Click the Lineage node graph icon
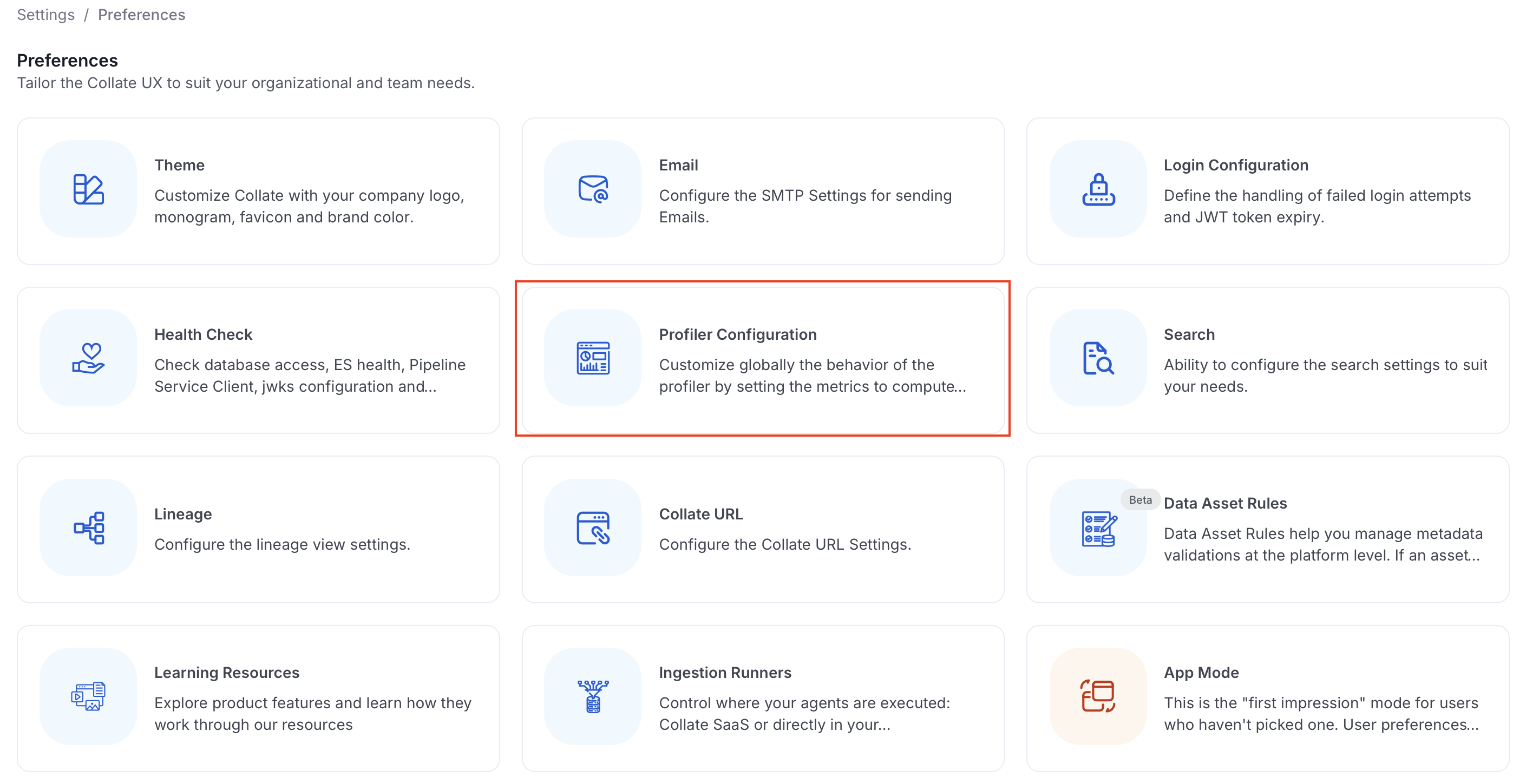This screenshot has width=1526, height=784. coord(88,527)
